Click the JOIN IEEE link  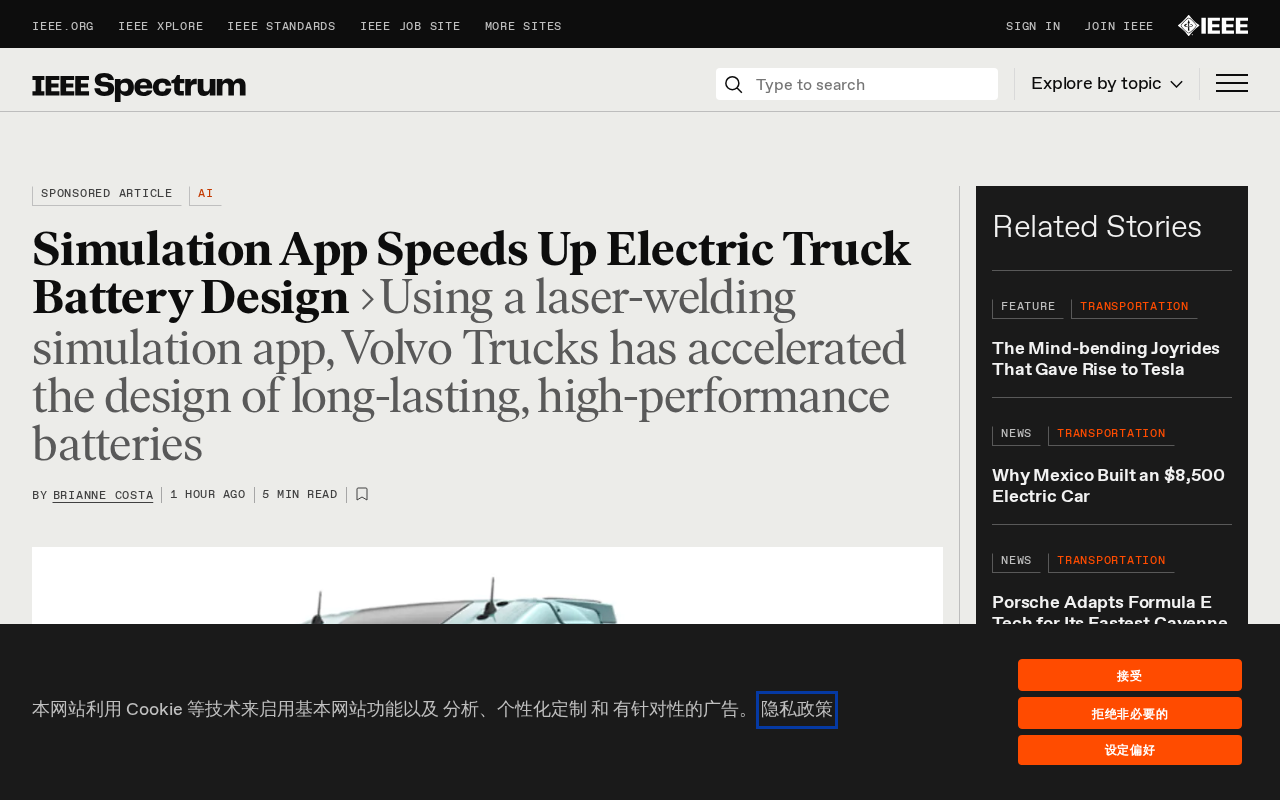1119,27
